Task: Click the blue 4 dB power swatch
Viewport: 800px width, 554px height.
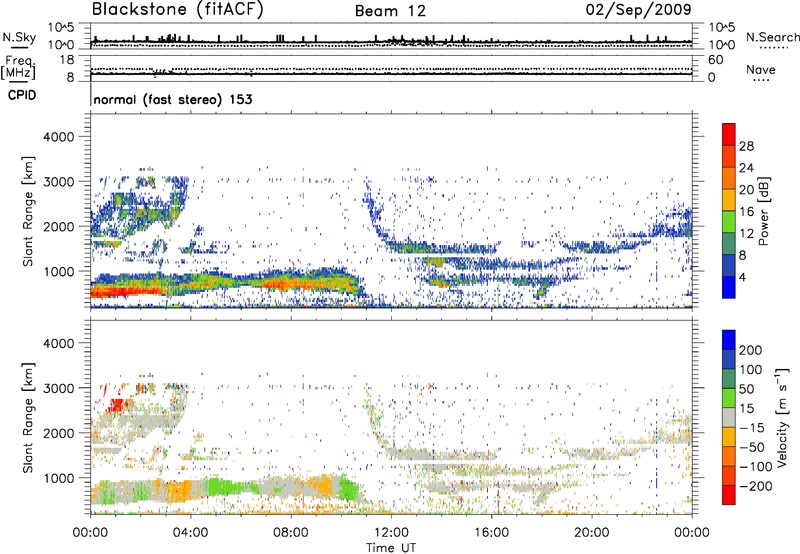Action: (x=729, y=287)
